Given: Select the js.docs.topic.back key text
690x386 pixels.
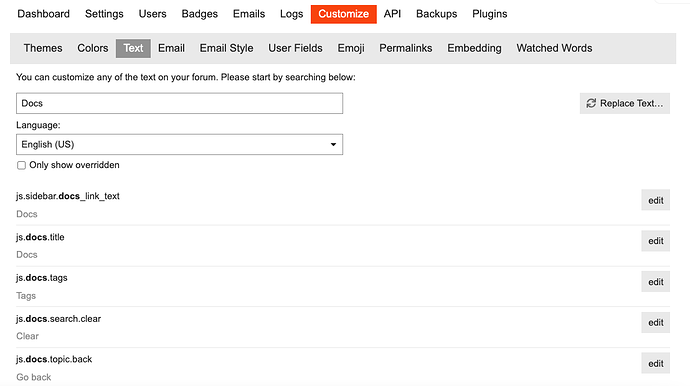Looking at the screenshot, I should point(54,359).
